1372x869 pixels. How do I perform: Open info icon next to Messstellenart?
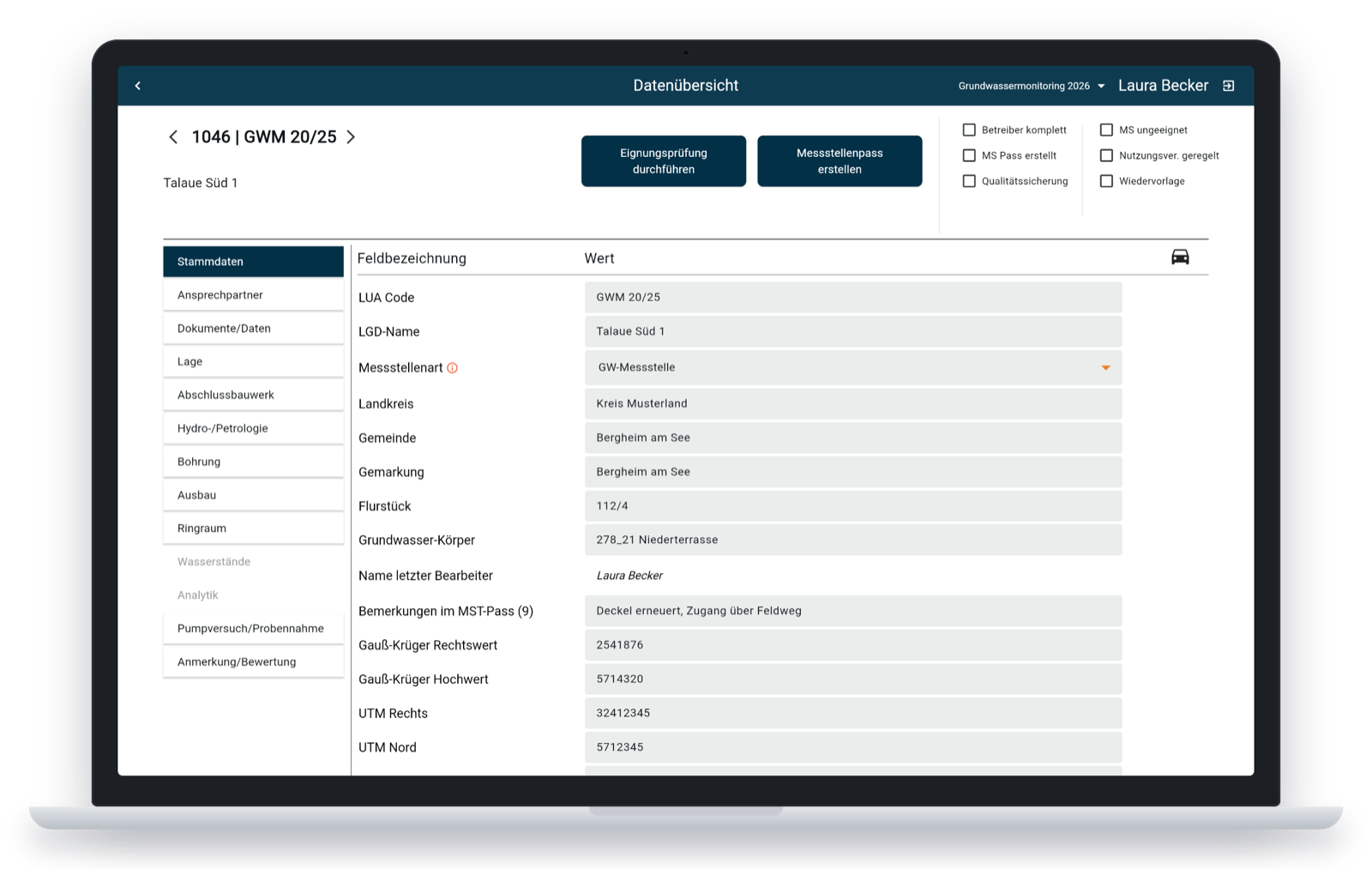(453, 368)
